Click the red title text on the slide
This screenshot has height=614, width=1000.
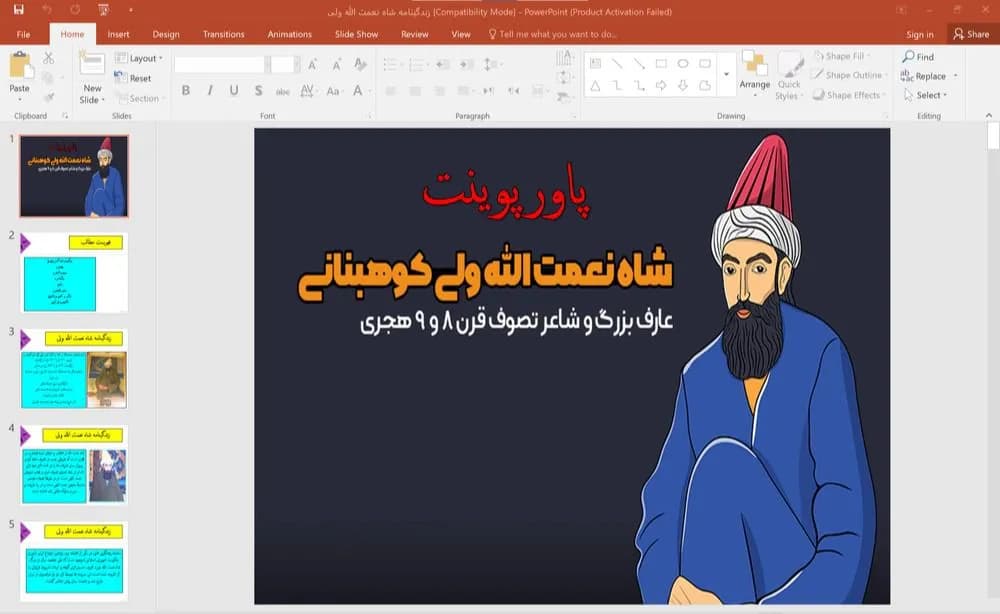[x=506, y=194]
